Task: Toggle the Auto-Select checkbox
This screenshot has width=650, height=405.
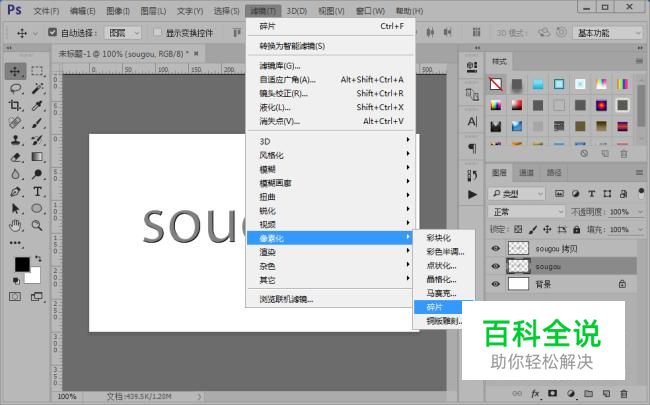Action: click(x=52, y=32)
